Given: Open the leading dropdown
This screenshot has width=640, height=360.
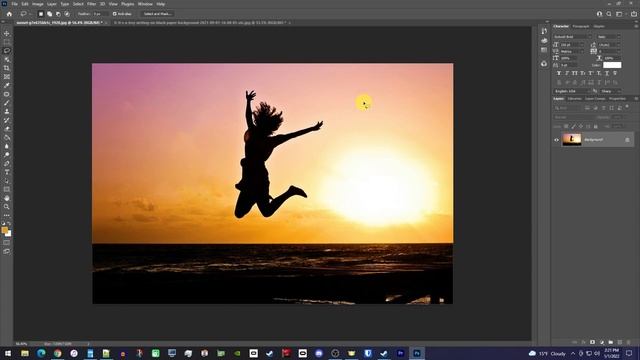Looking at the screenshot, I should click(609, 44).
